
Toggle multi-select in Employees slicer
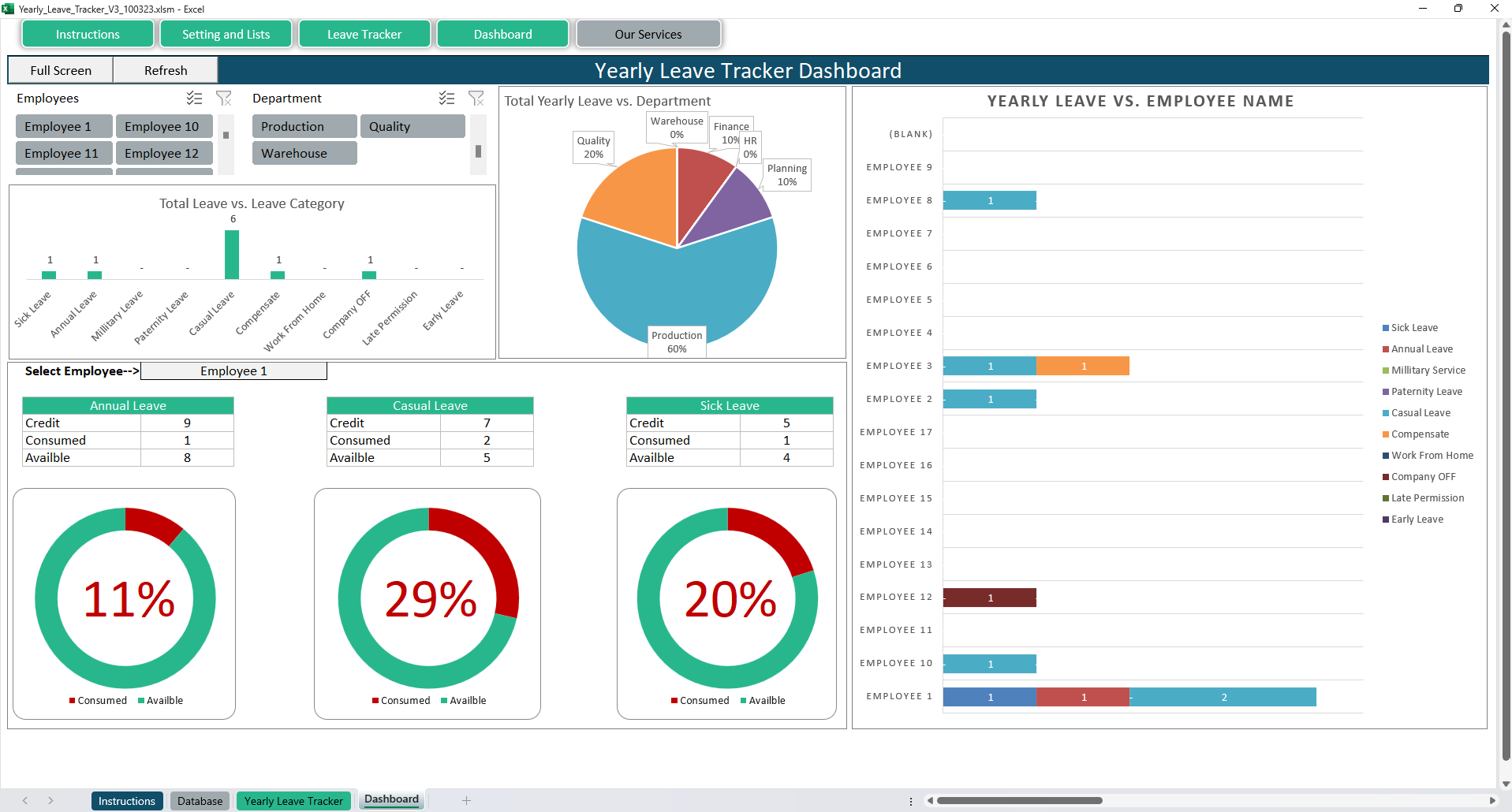click(194, 99)
